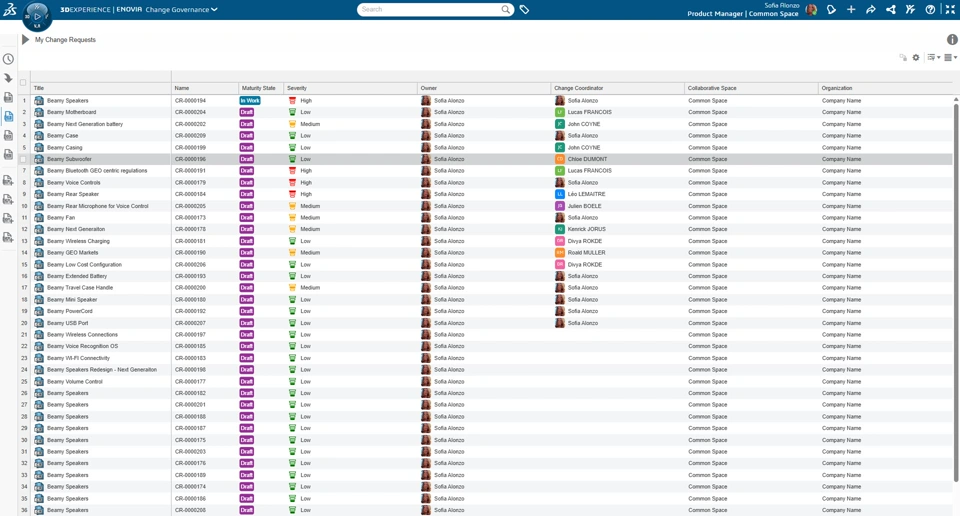Check the Beamy Subwoofer row checkbox
960x516 pixels.
click(23, 159)
